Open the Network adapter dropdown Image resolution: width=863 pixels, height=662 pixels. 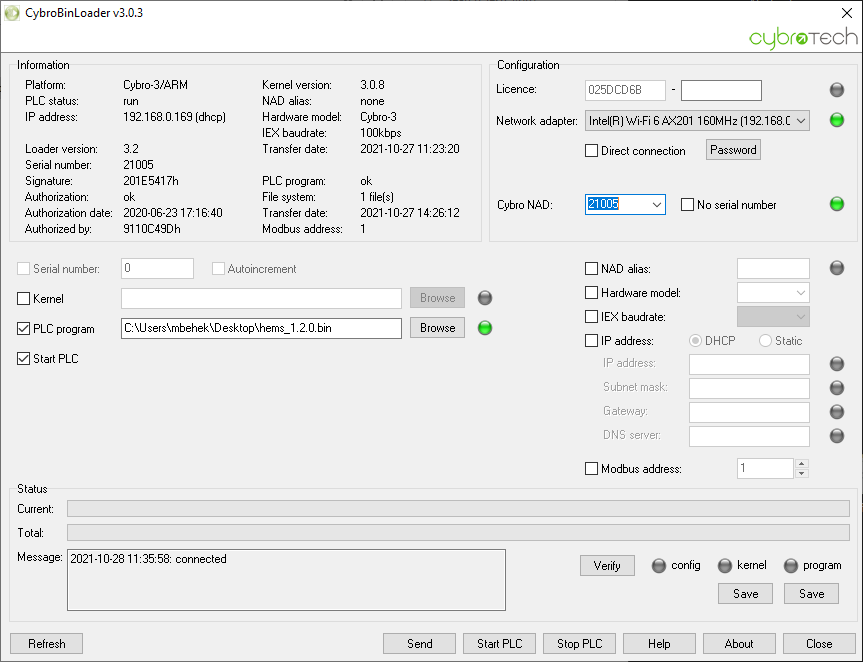pyautogui.click(x=800, y=121)
